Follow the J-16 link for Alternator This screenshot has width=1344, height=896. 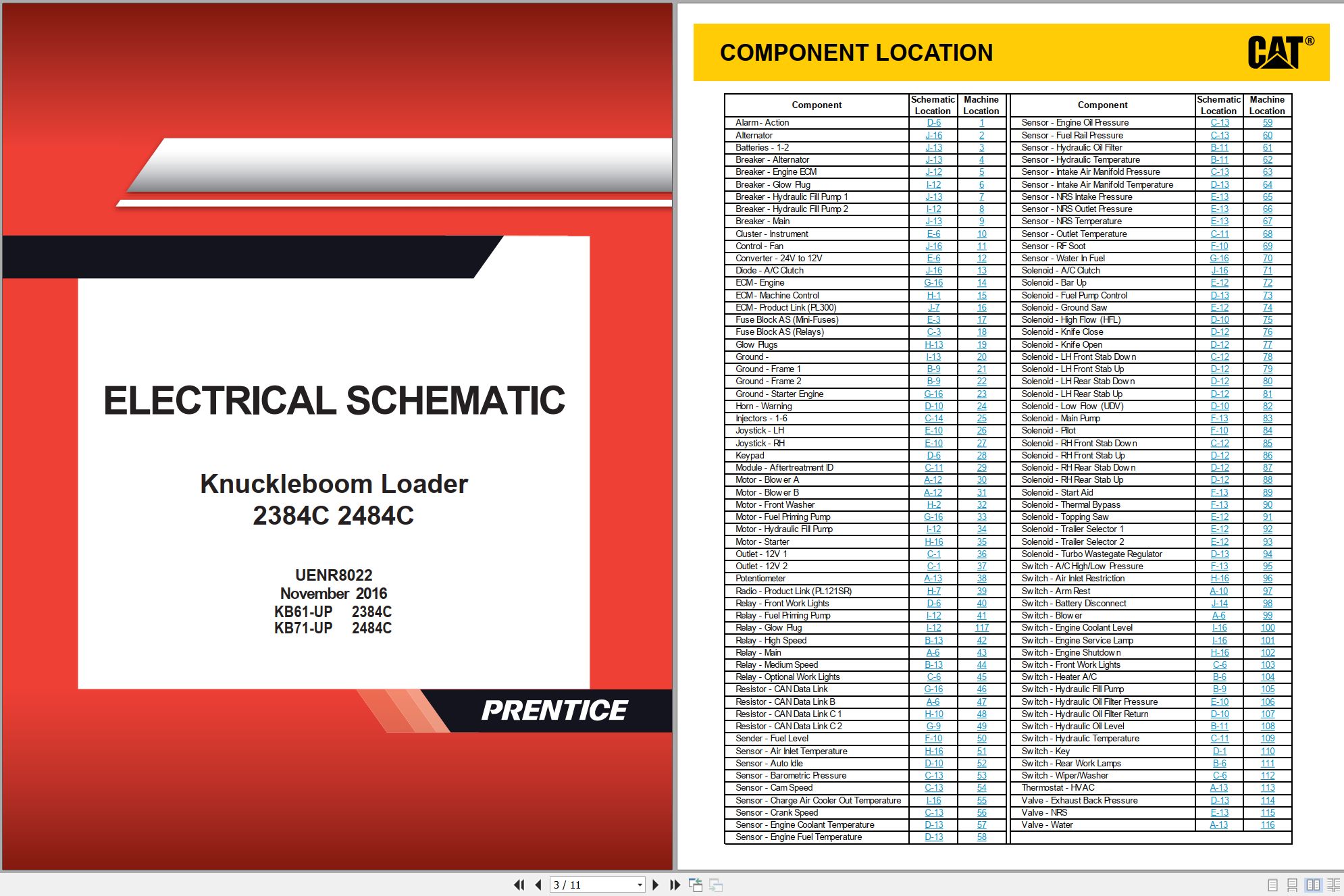click(x=933, y=135)
